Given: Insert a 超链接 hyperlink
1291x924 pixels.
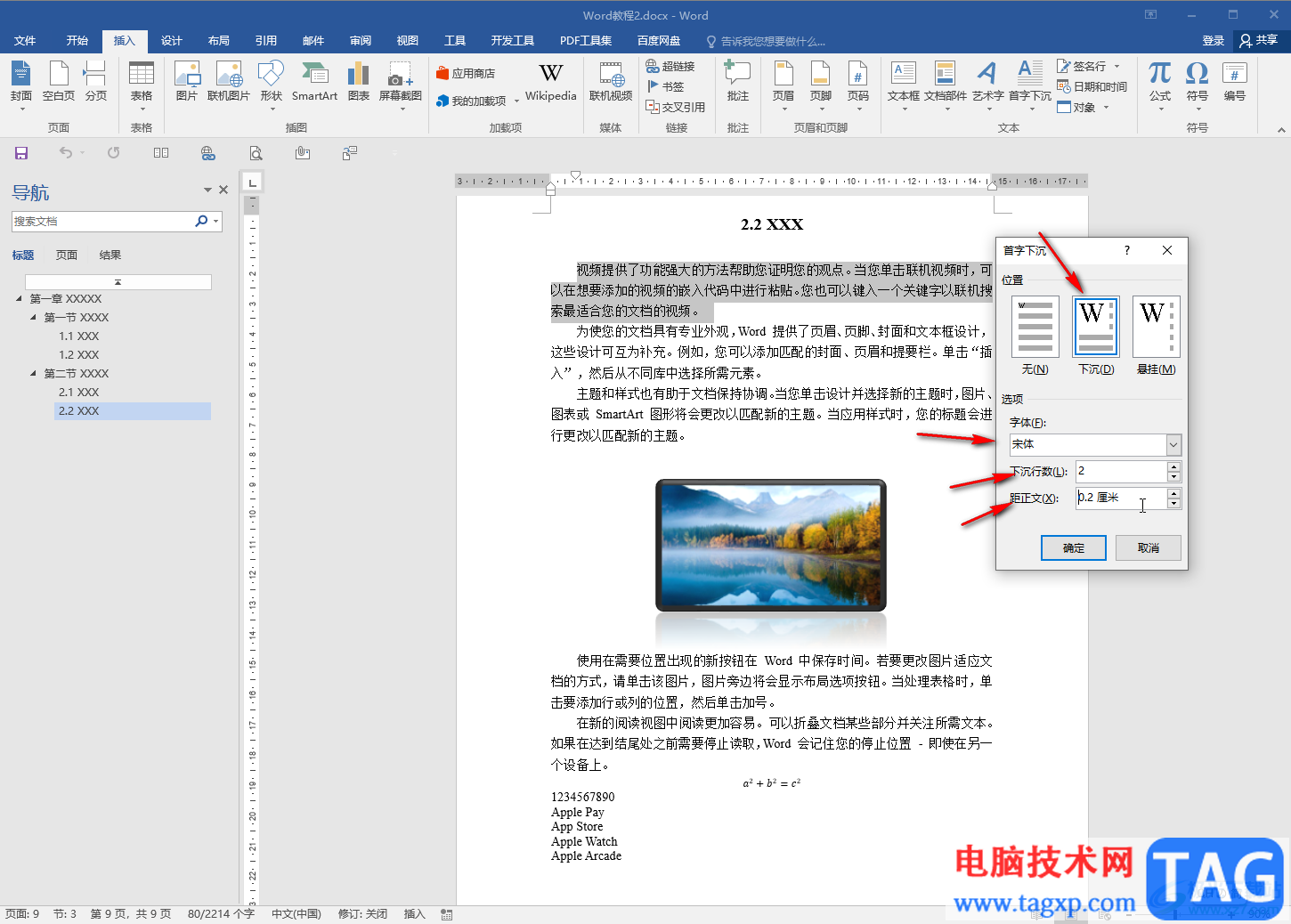Looking at the screenshot, I should pos(670,67).
